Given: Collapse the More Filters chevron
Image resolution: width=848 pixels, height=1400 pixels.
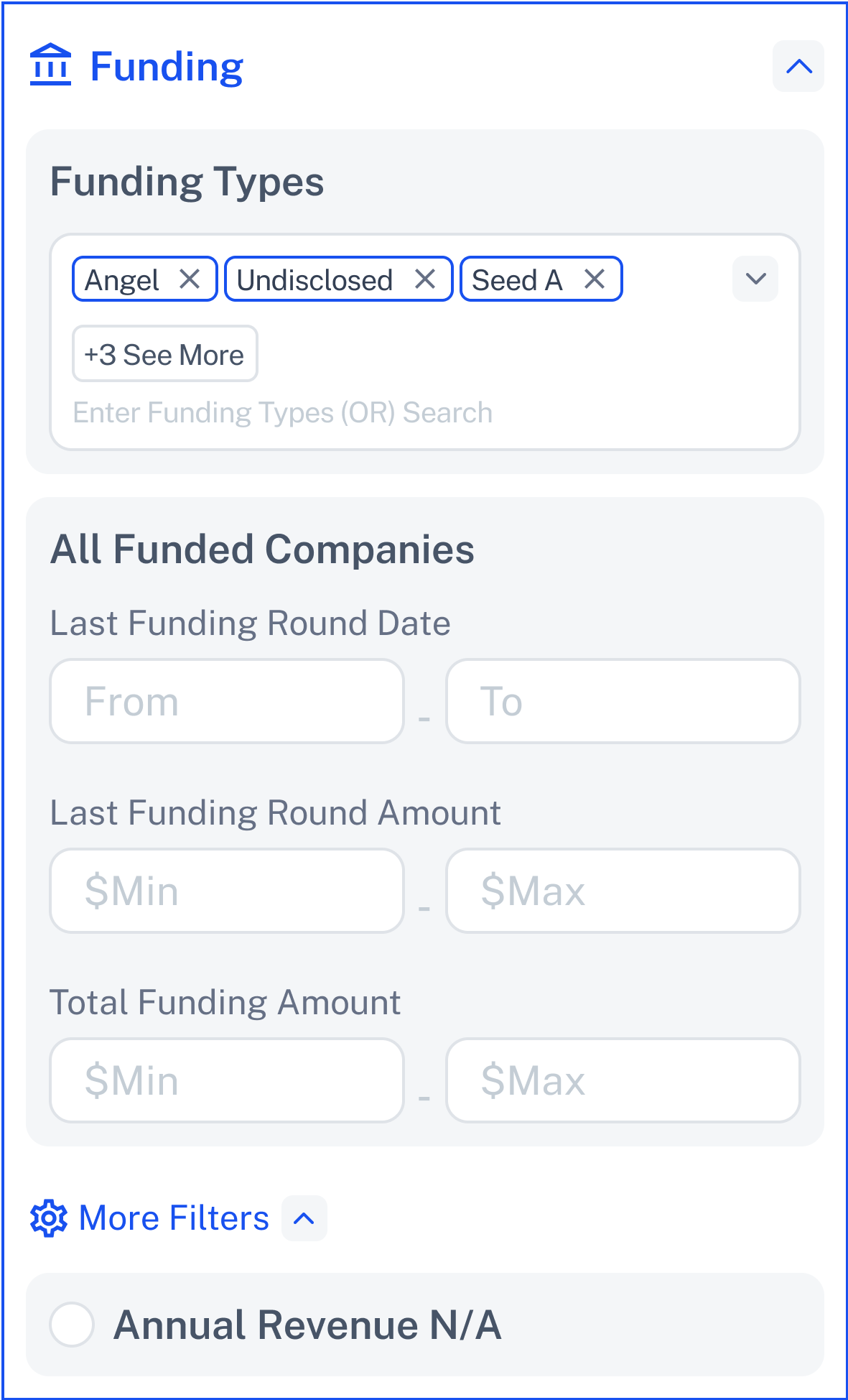Looking at the screenshot, I should [304, 1218].
